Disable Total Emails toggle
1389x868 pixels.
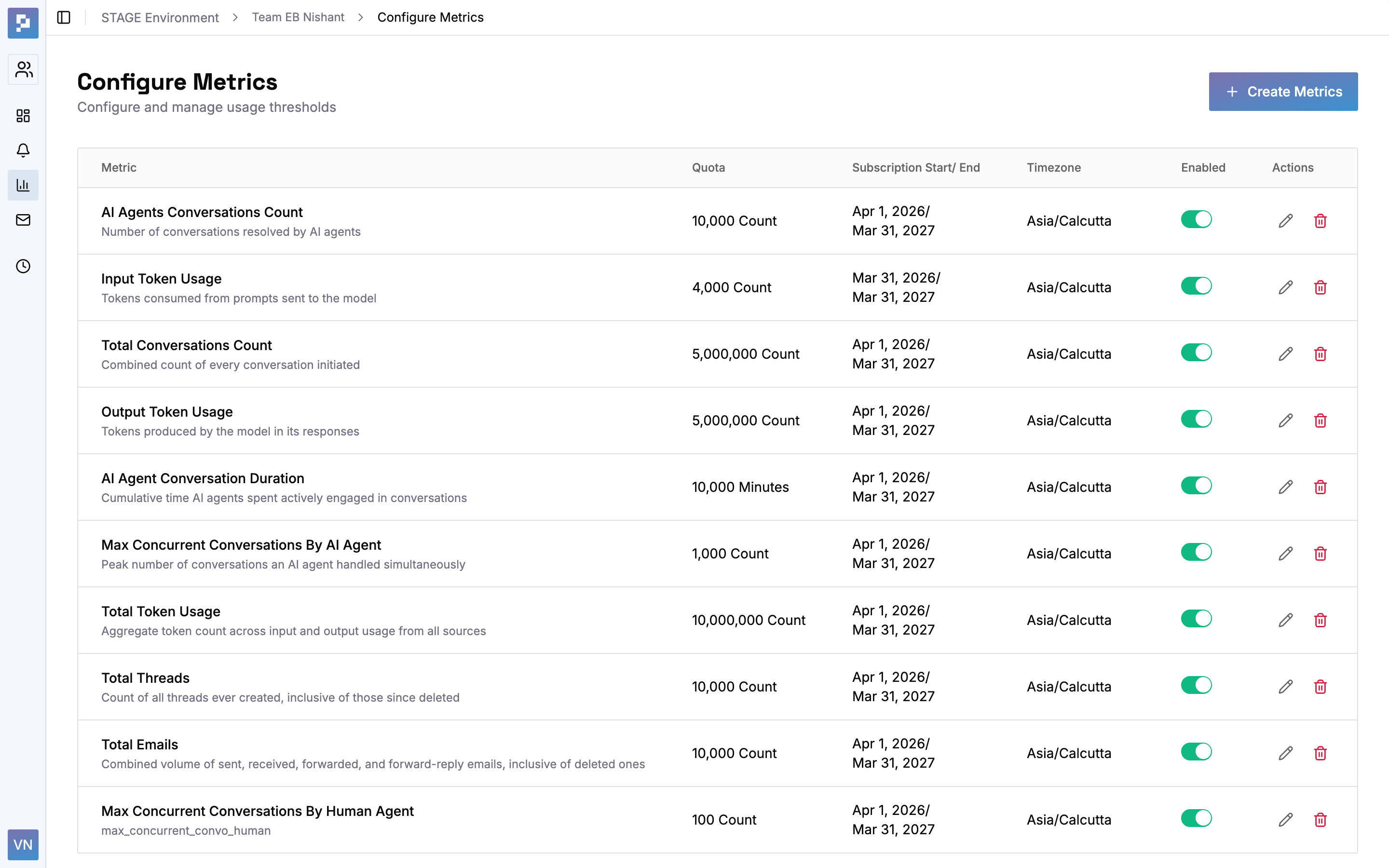(x=1196, y=752)
